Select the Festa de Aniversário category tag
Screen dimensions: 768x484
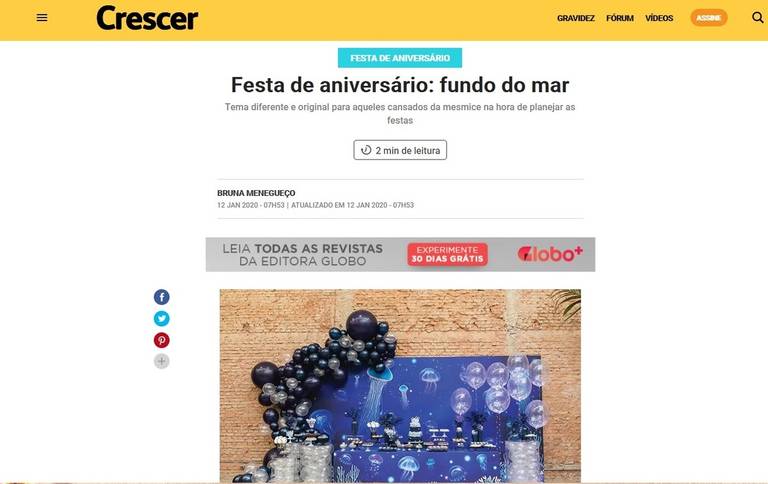[x=400, y=58]
